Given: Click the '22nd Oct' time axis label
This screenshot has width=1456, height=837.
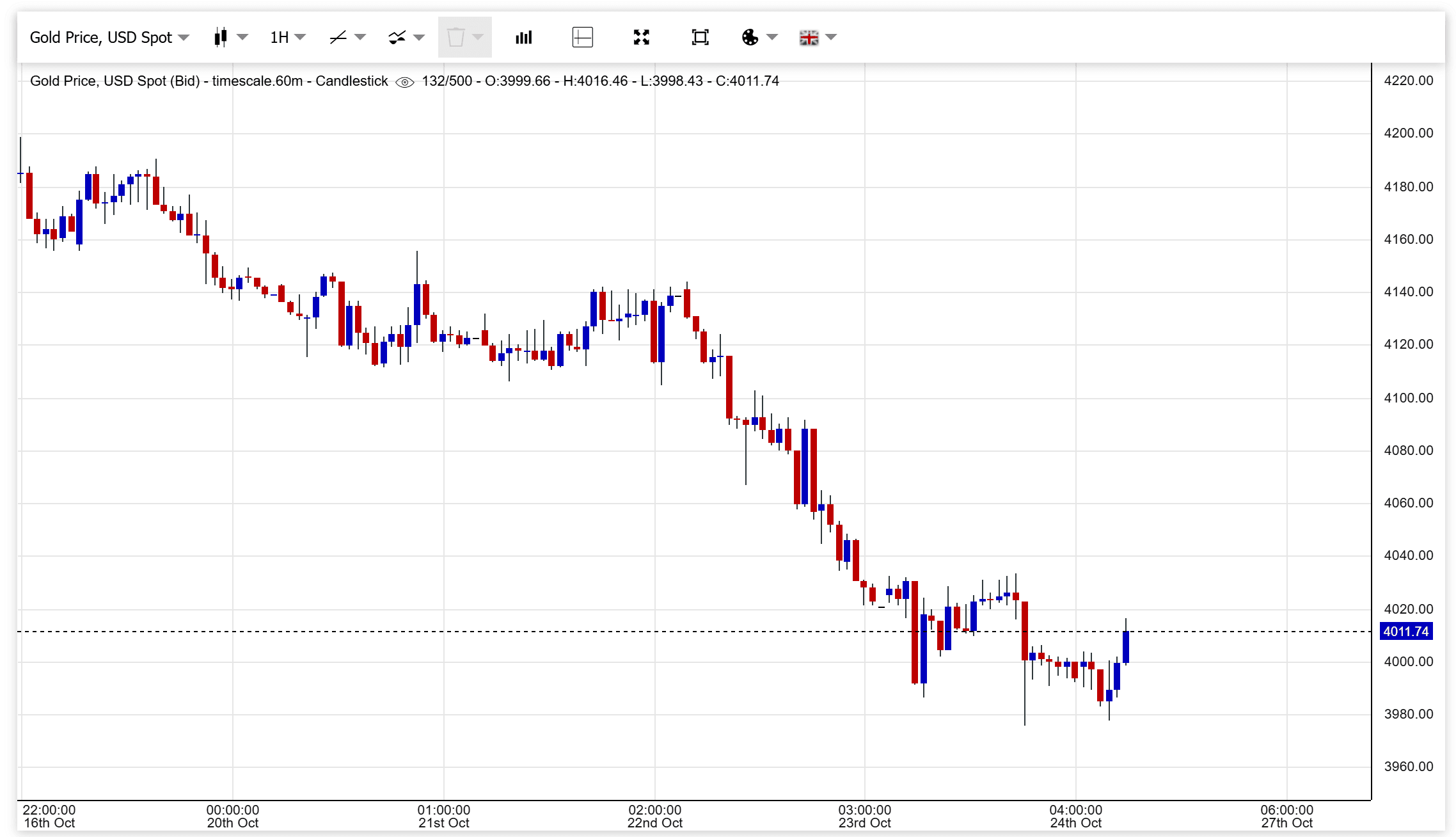Looking at the screenshot, I should (655, 824).
